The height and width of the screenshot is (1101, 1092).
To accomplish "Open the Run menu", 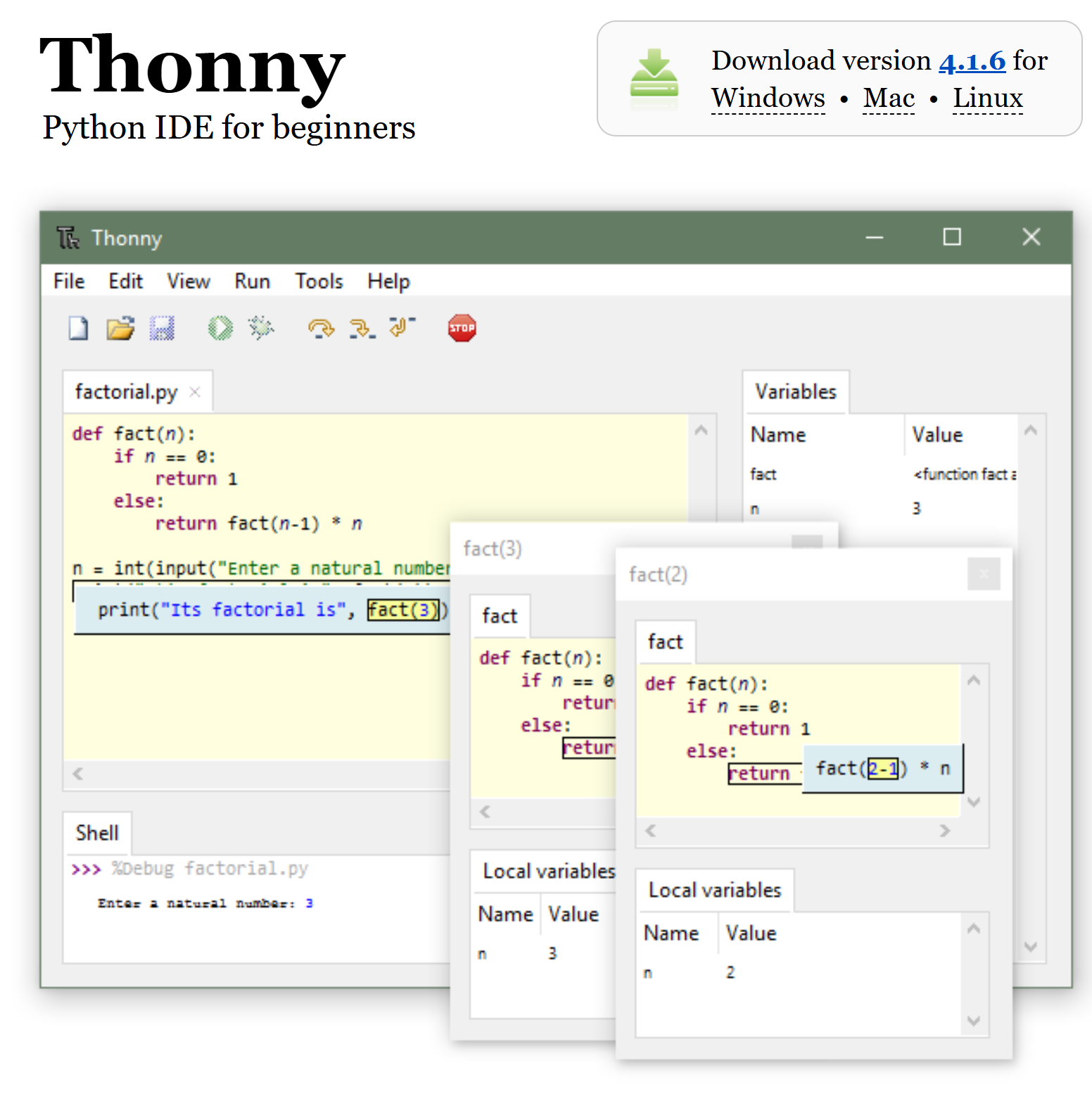I will (252, 281).
